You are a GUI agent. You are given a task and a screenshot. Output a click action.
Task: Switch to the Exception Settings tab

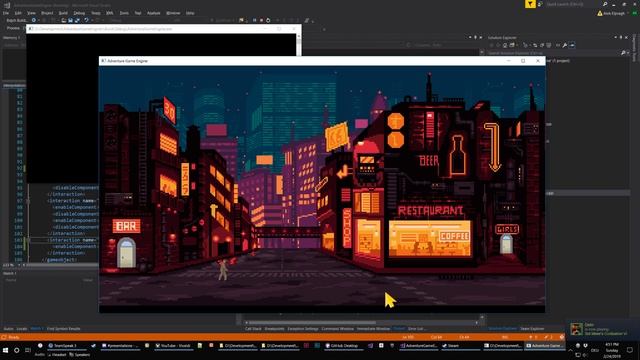(303, 329)
